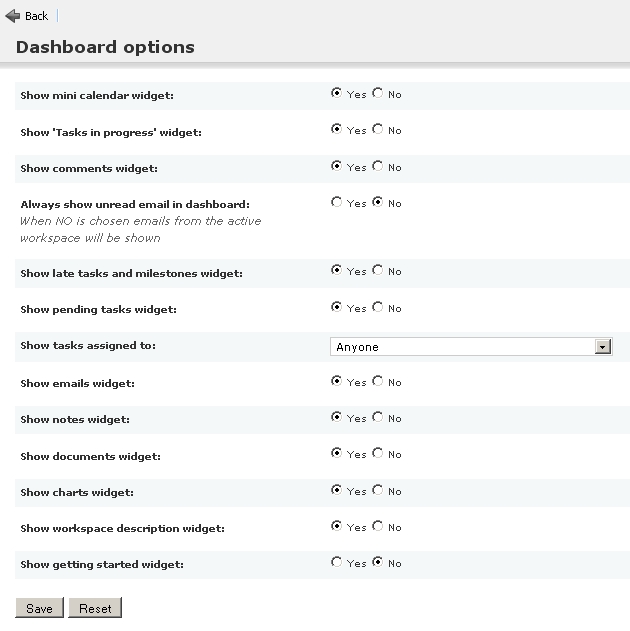Select Yes for charts widget

pos(336,490)
